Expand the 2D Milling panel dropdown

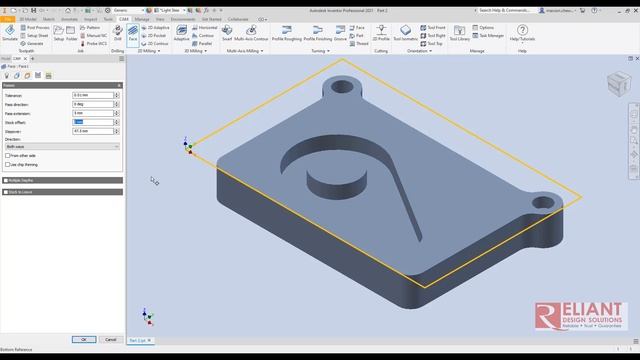(x=149, y=51)
